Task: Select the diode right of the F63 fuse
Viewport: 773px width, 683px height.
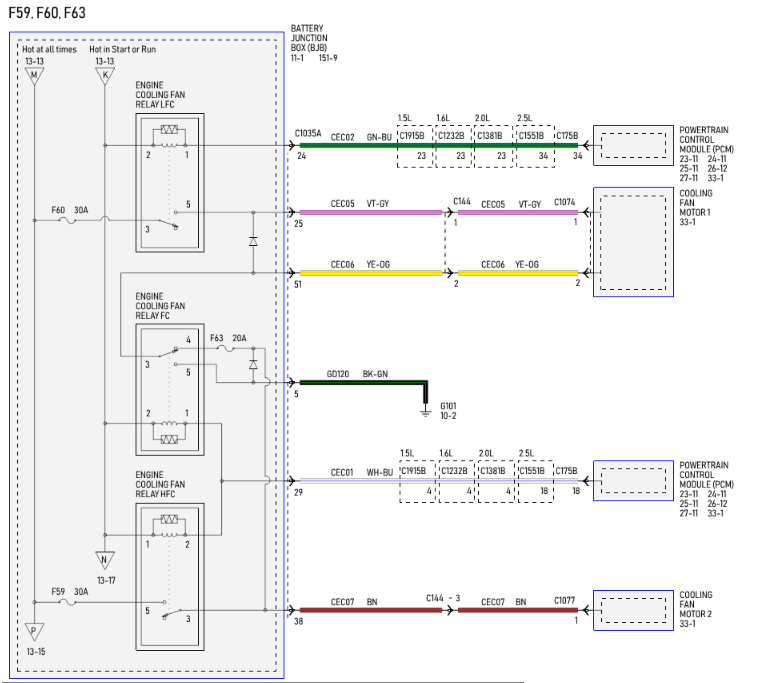Action: click(253, 364)
